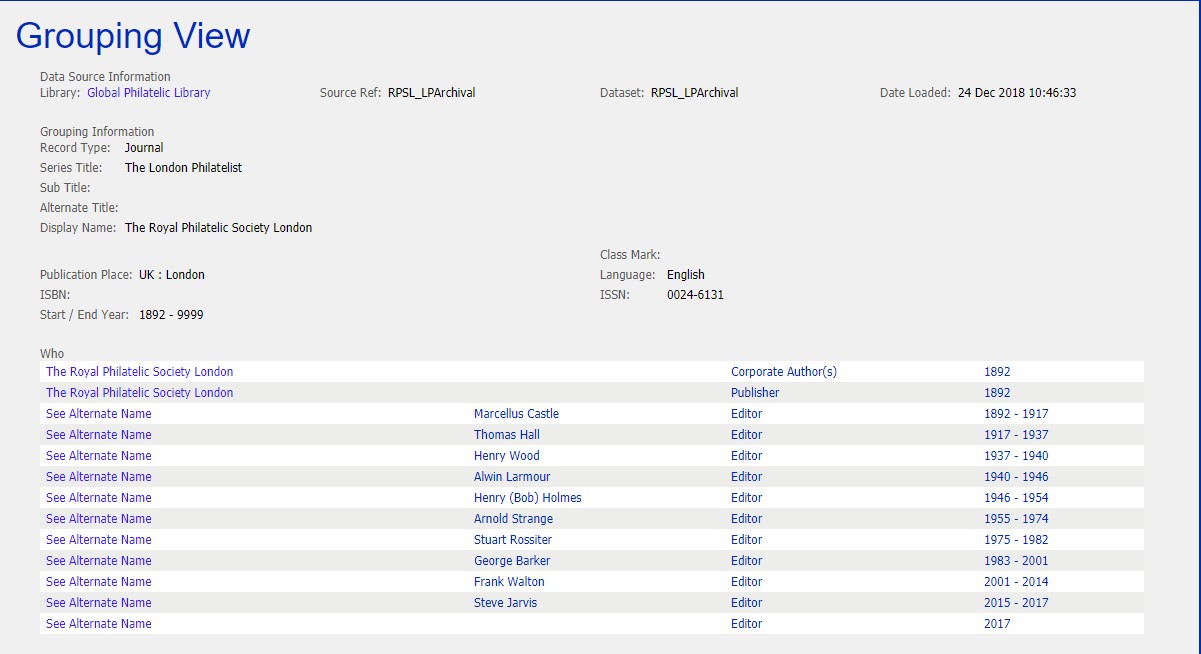The image size is (1201, 654).
Task: Click the Editor role link for Marcellus Castle
Action: 746,414
